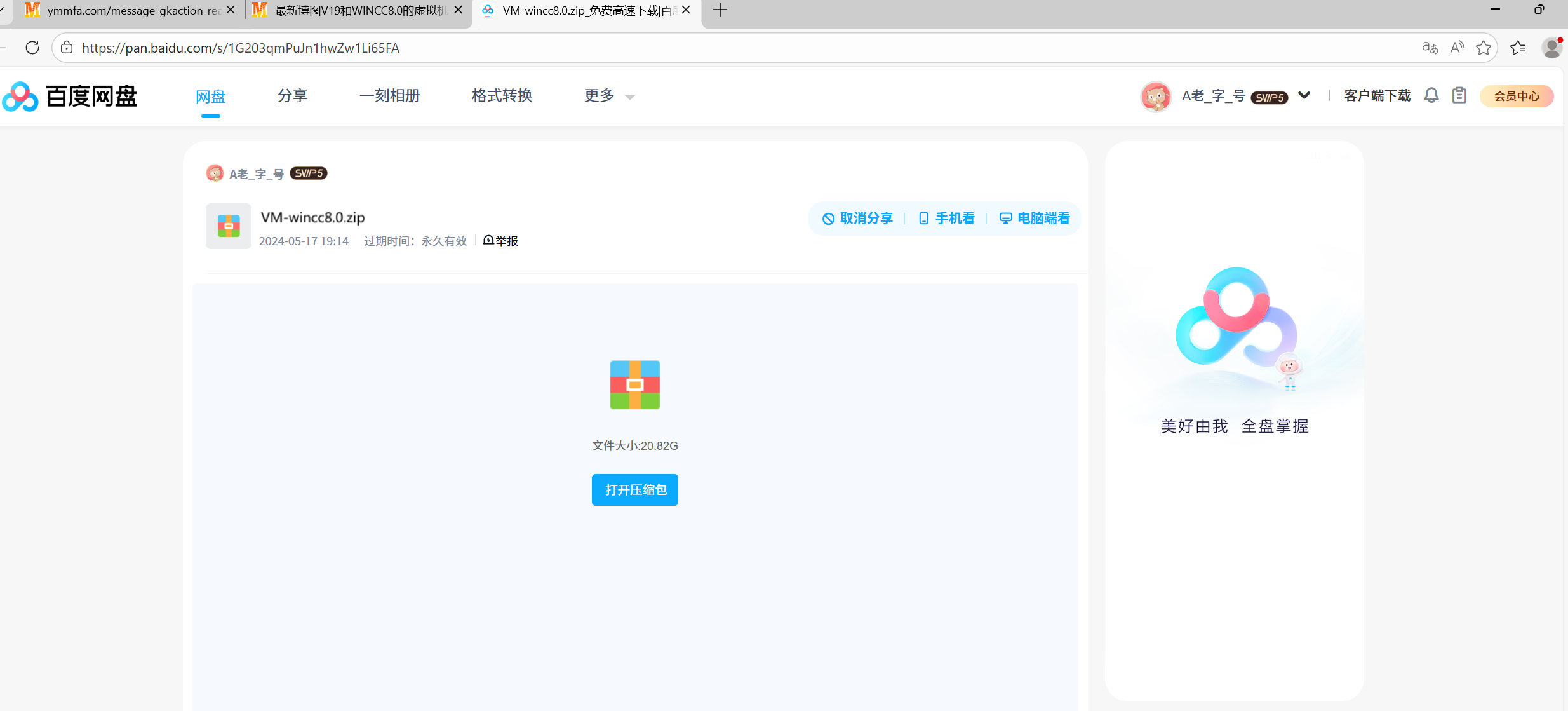This screenshot has height=711, width=1568.
Task: Open the browser favorites list icon
Action: (x=1518, y=48)
